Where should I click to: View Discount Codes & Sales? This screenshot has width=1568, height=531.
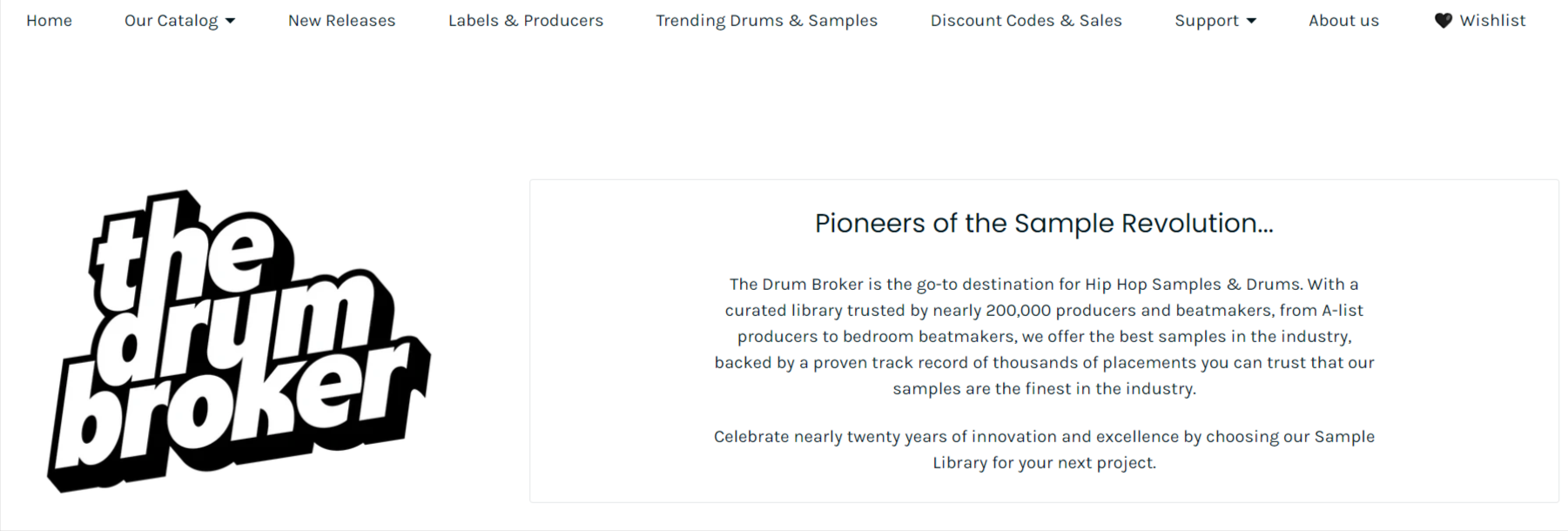1026,20
